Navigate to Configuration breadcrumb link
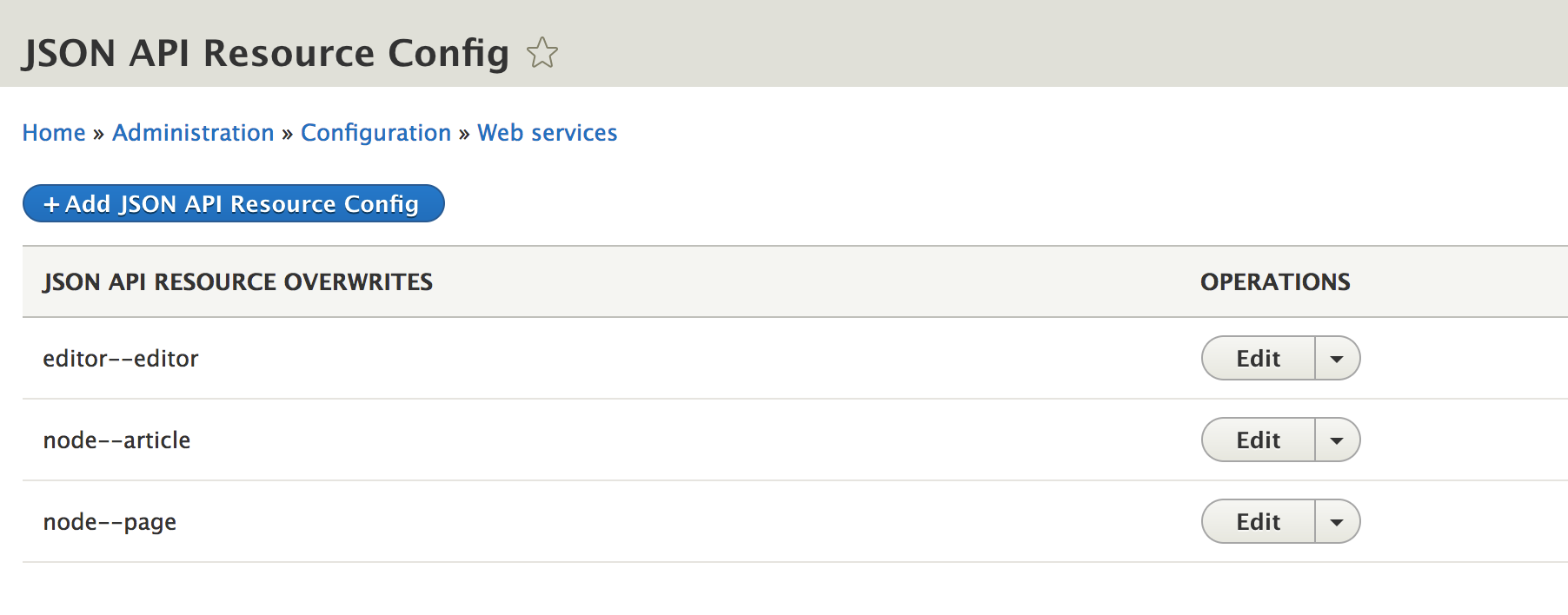The height and width of the screenshot is (615, 1568). tap(375, 133)
